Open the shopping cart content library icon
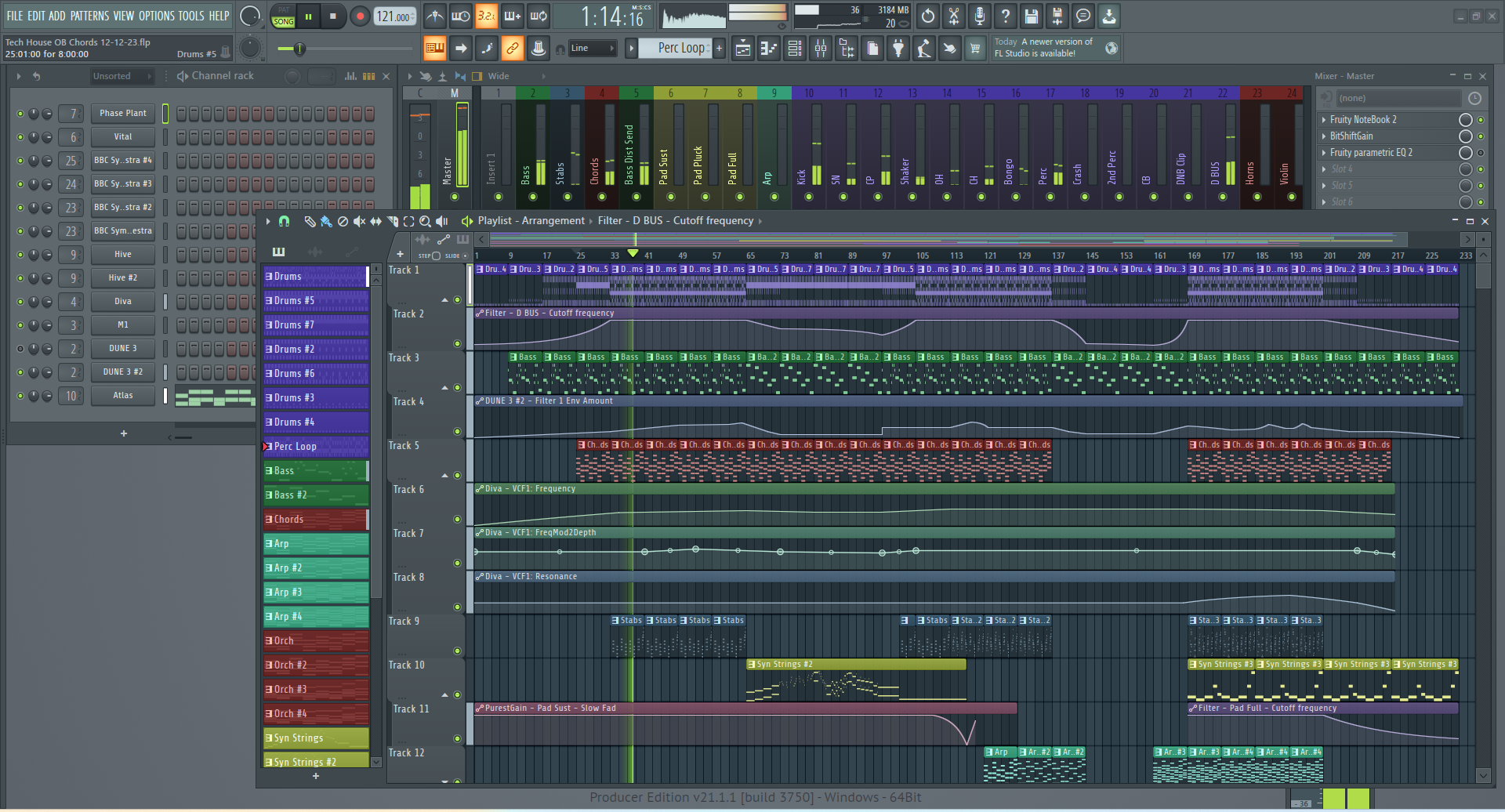Viewport: 1505px width, 812px height. (975, 49)
